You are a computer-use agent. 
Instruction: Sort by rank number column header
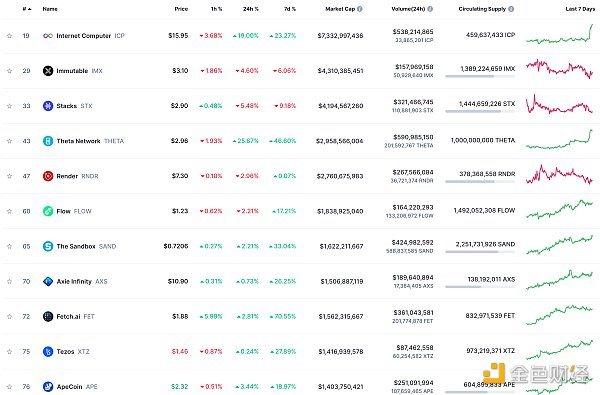[x=27, y=9]
